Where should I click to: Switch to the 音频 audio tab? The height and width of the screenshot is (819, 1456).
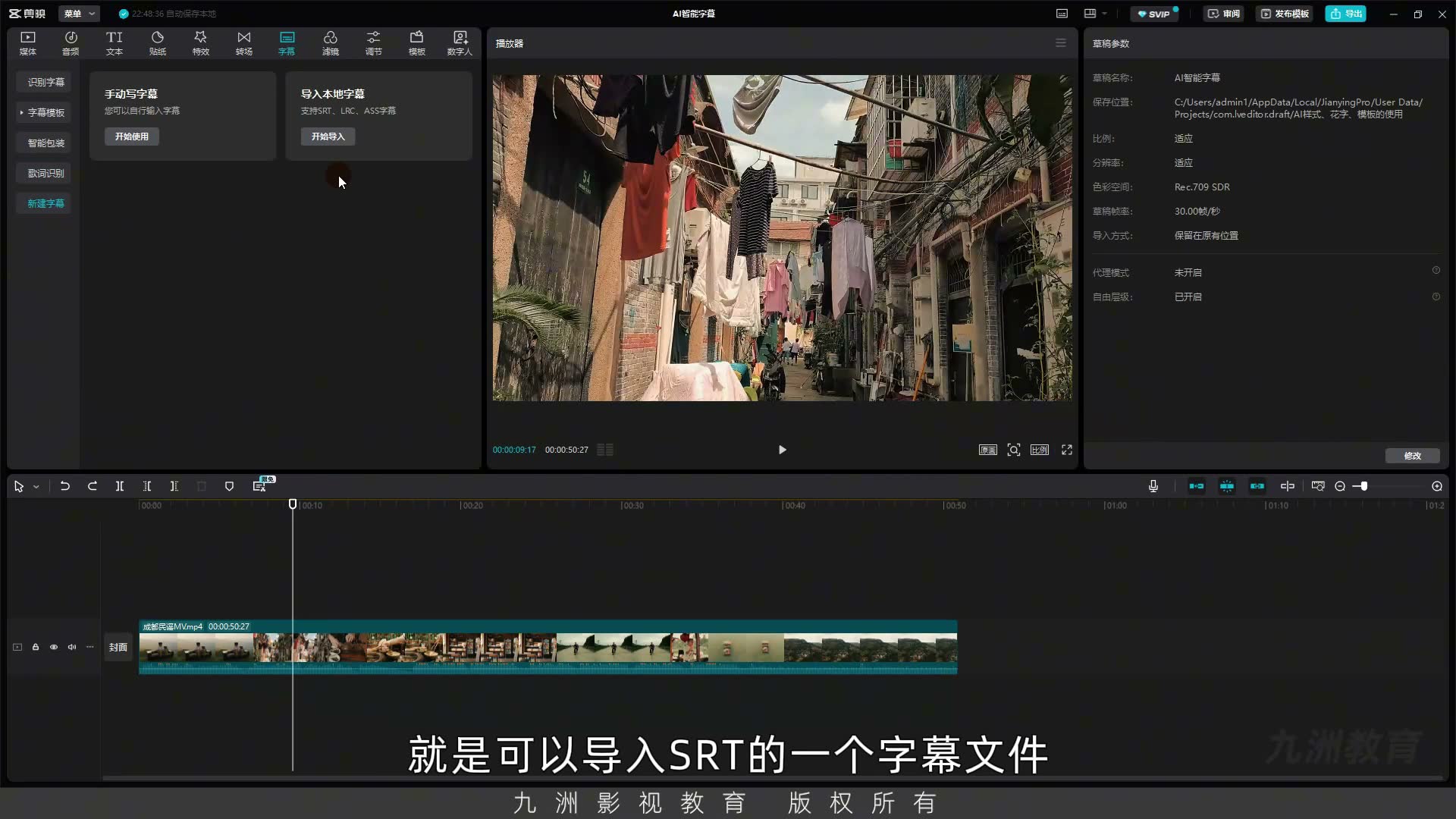pos(71,43)
